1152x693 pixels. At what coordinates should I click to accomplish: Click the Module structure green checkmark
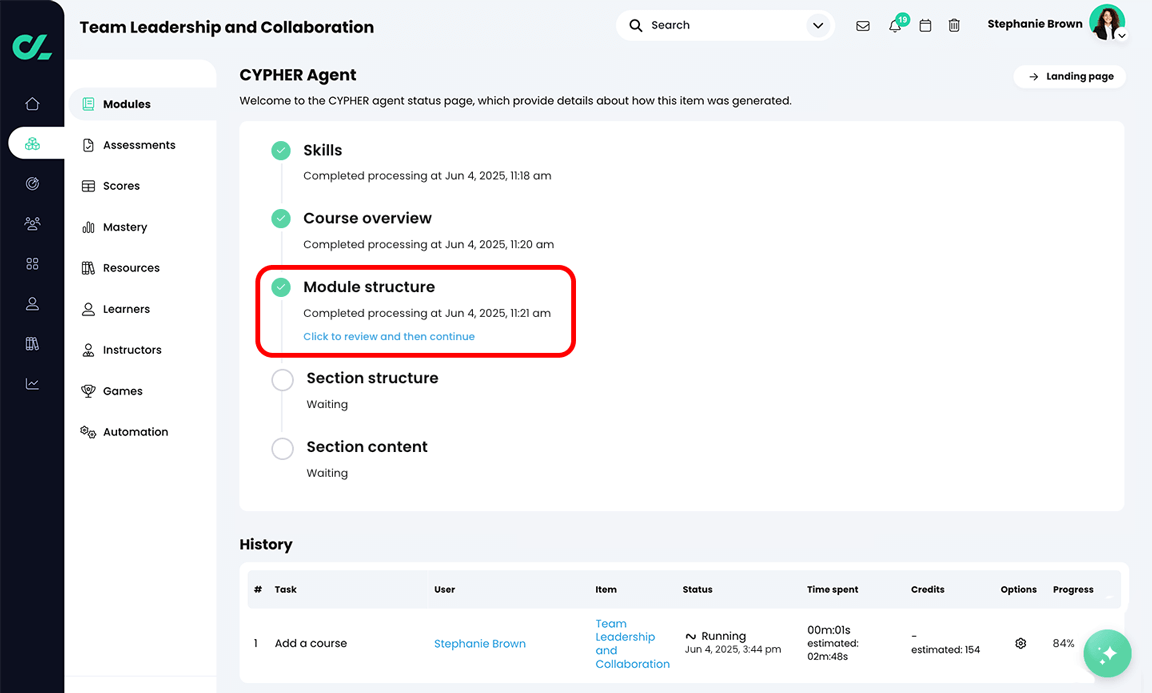[281, 287]
